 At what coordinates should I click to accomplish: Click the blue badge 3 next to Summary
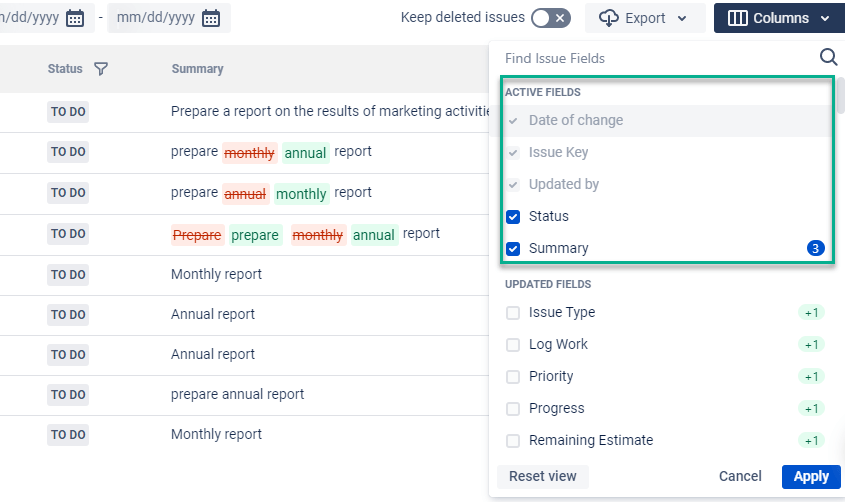815,248
